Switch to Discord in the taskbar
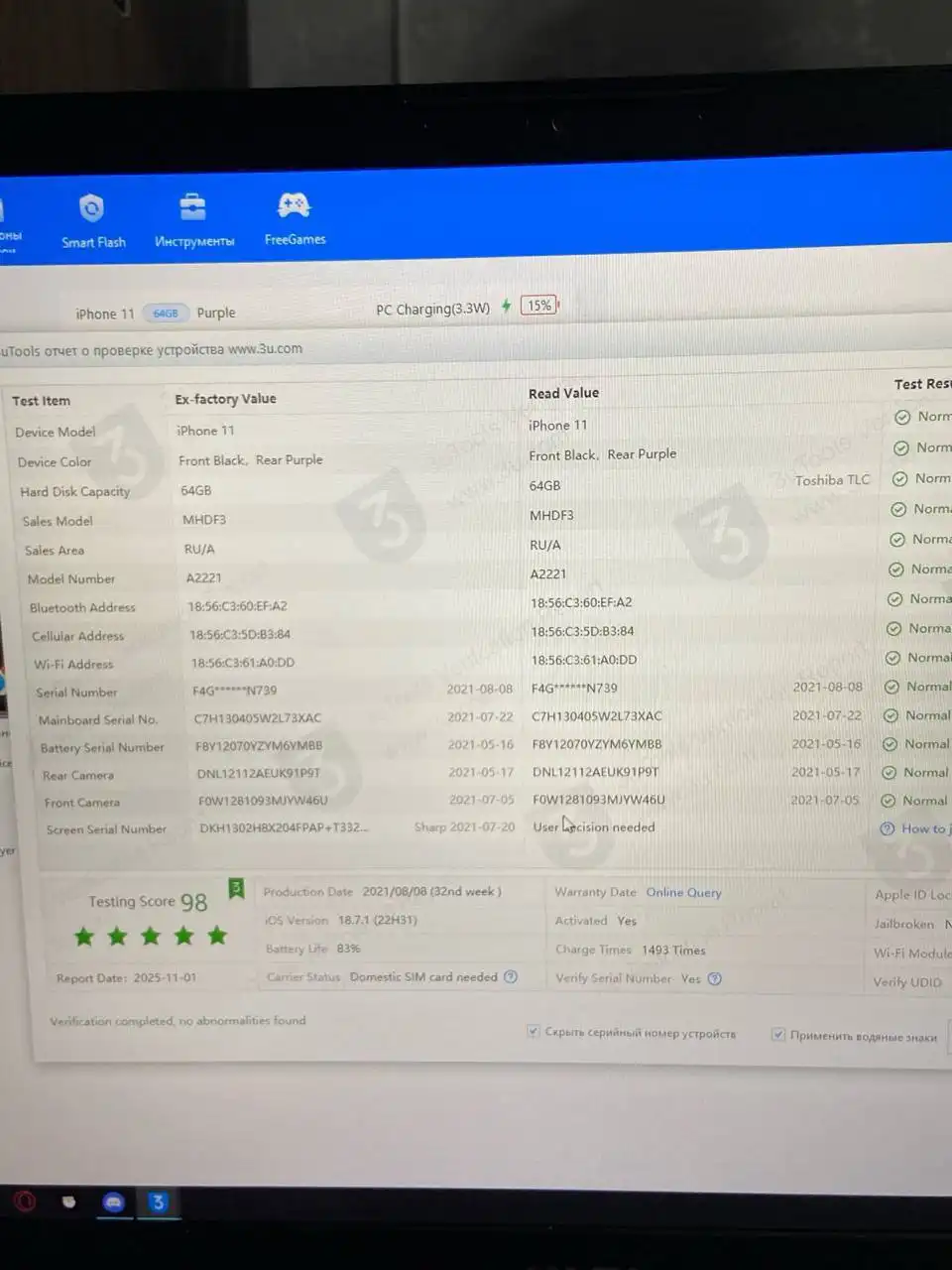 (114, 1203)
